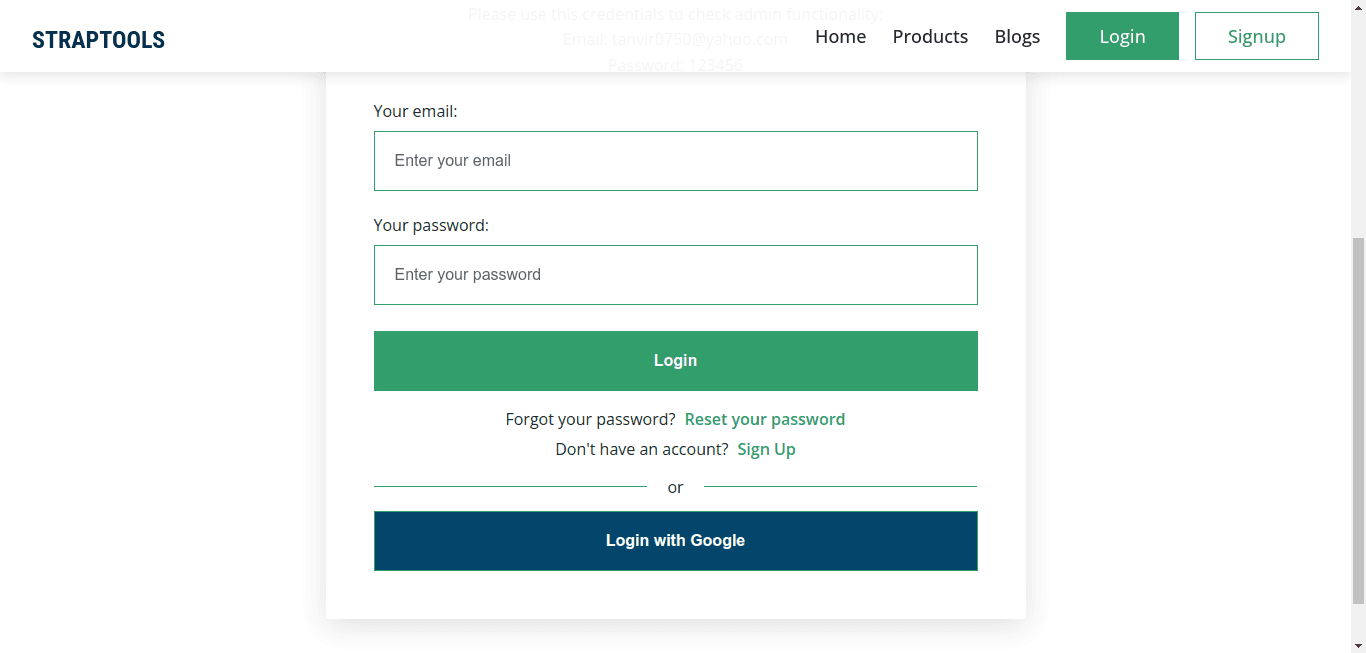Go to the Home page
This screenshot has width=1366, height=653.
(840, 37)
